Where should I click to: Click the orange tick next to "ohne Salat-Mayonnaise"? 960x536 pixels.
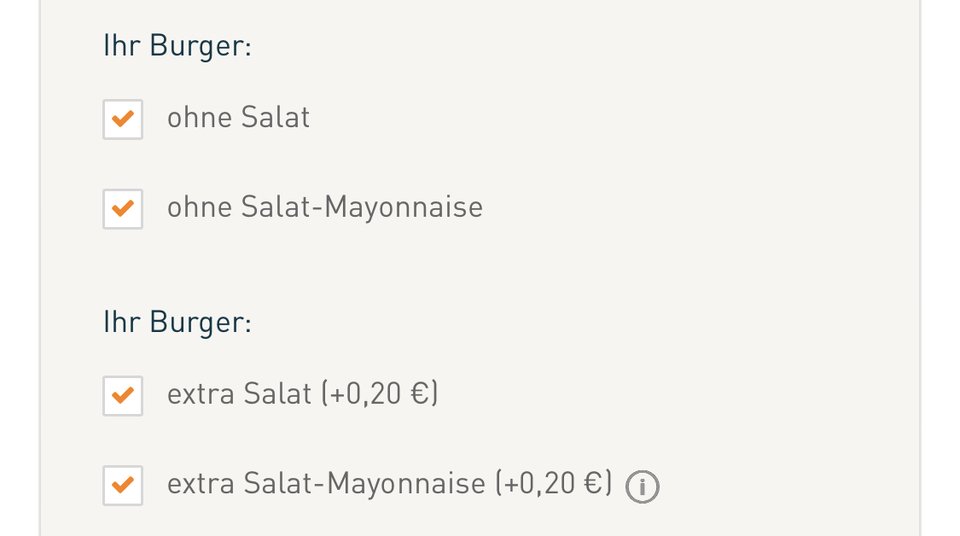122,209
